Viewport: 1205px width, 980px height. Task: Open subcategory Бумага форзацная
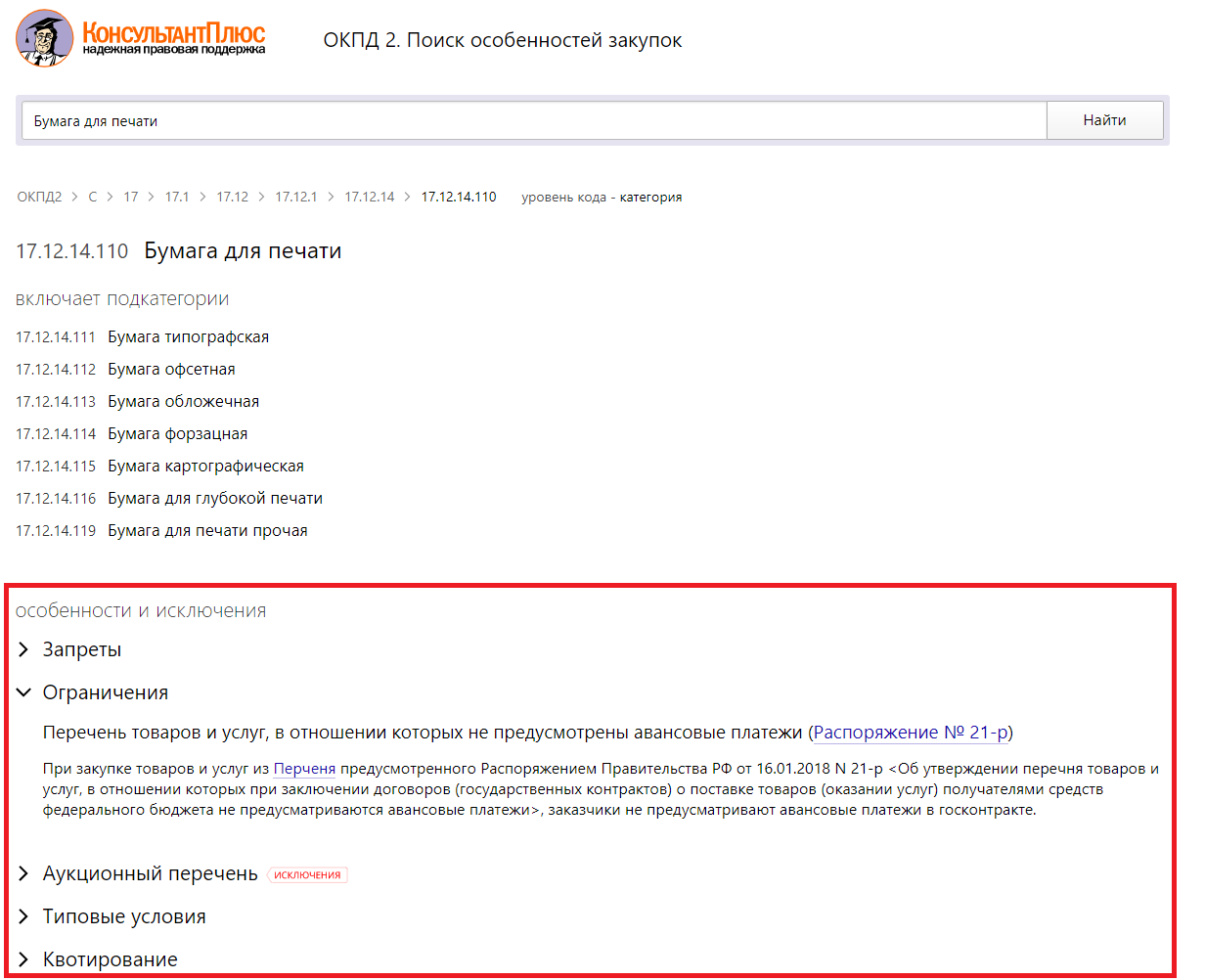[177, 434]
